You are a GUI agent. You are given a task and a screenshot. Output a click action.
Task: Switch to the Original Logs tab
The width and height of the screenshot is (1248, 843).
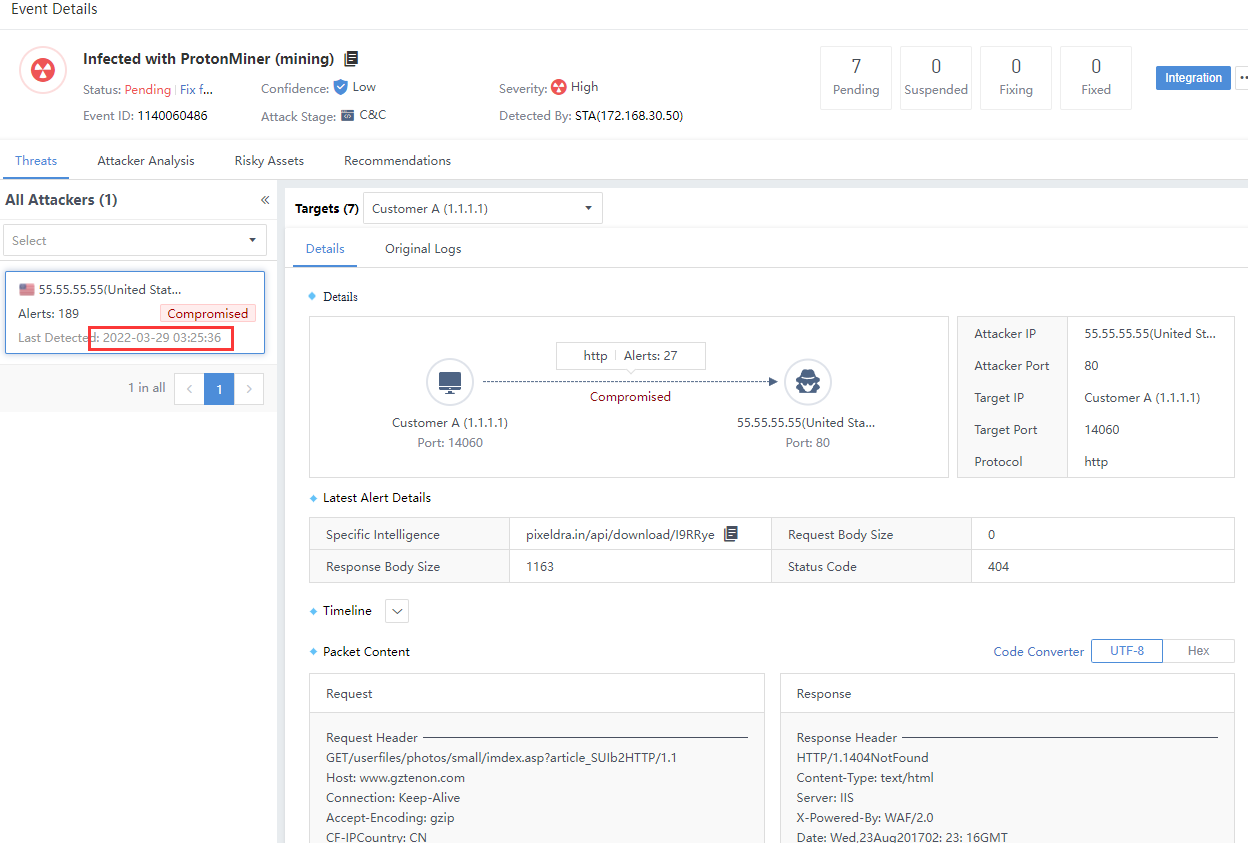pos(423,249)
